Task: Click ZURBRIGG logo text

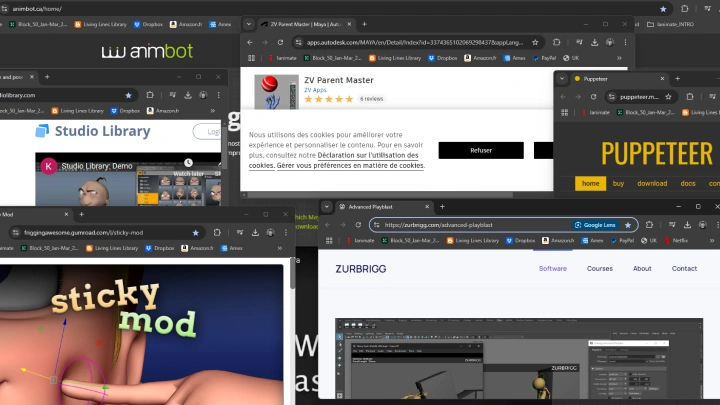Action: pos(360,269)
